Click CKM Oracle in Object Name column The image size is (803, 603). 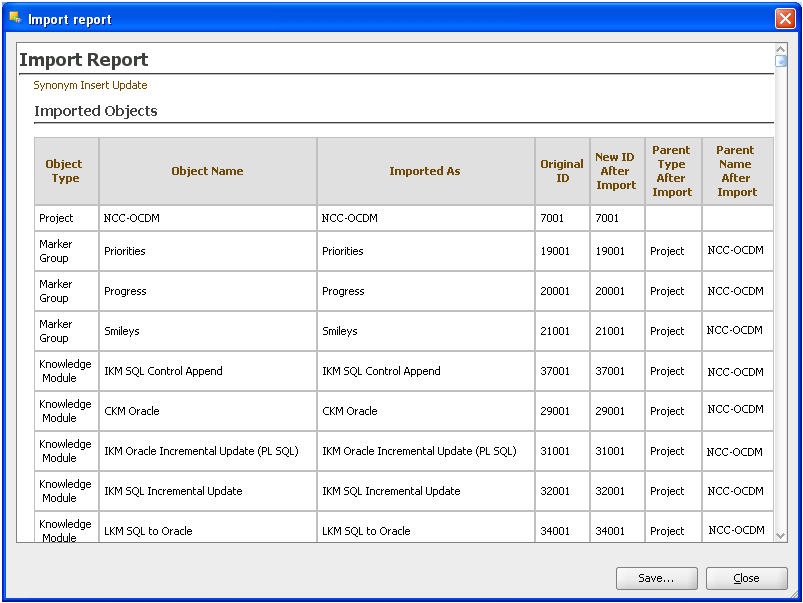click(x=132, y=411)
